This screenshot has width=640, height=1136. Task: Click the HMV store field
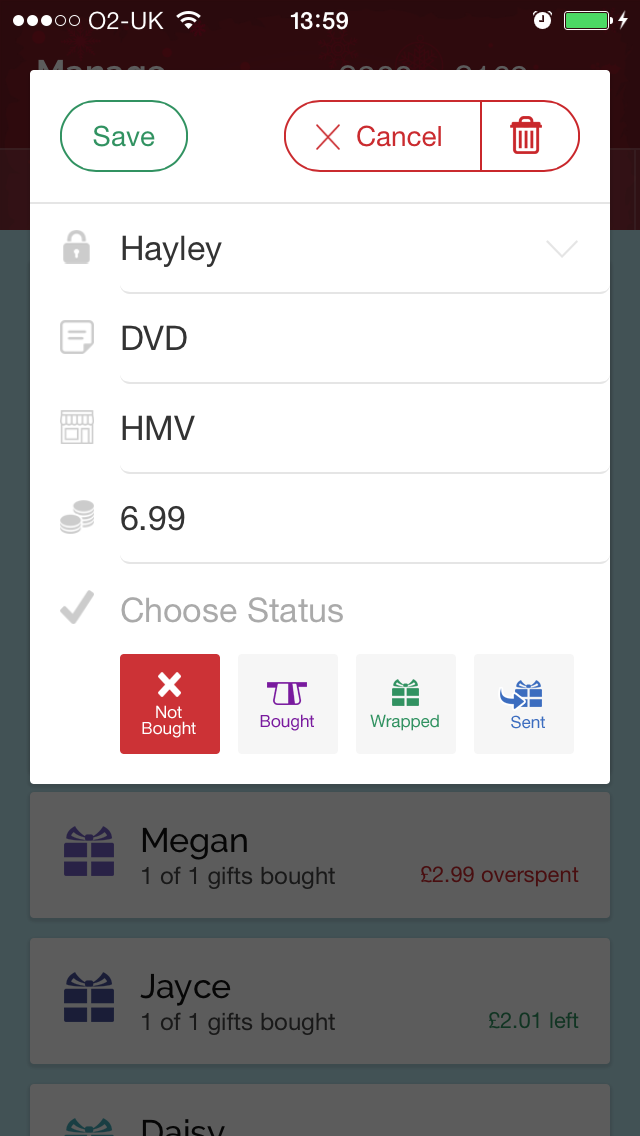[x=300, y=428]
